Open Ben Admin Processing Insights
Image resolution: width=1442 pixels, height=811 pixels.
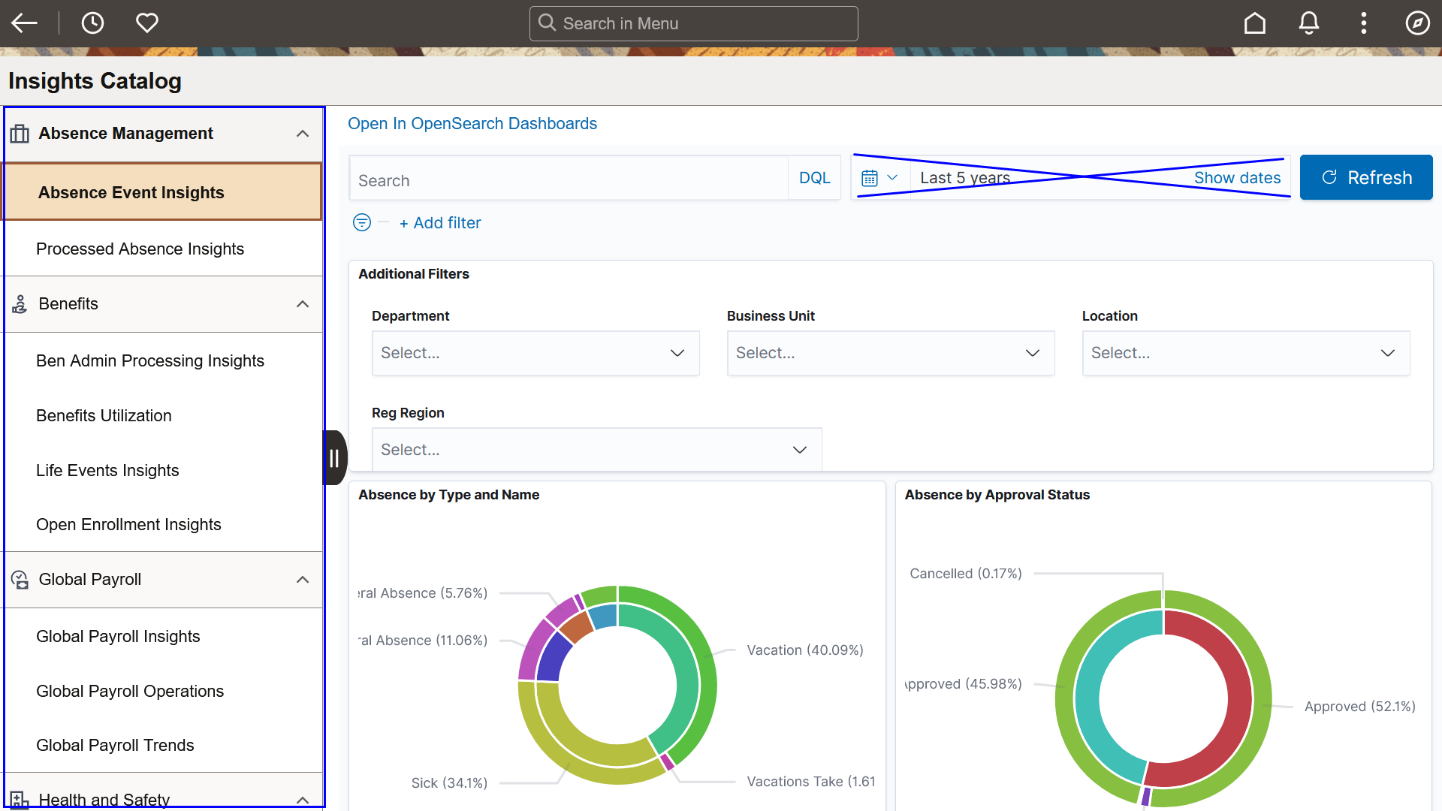click(x=162, y=361)
